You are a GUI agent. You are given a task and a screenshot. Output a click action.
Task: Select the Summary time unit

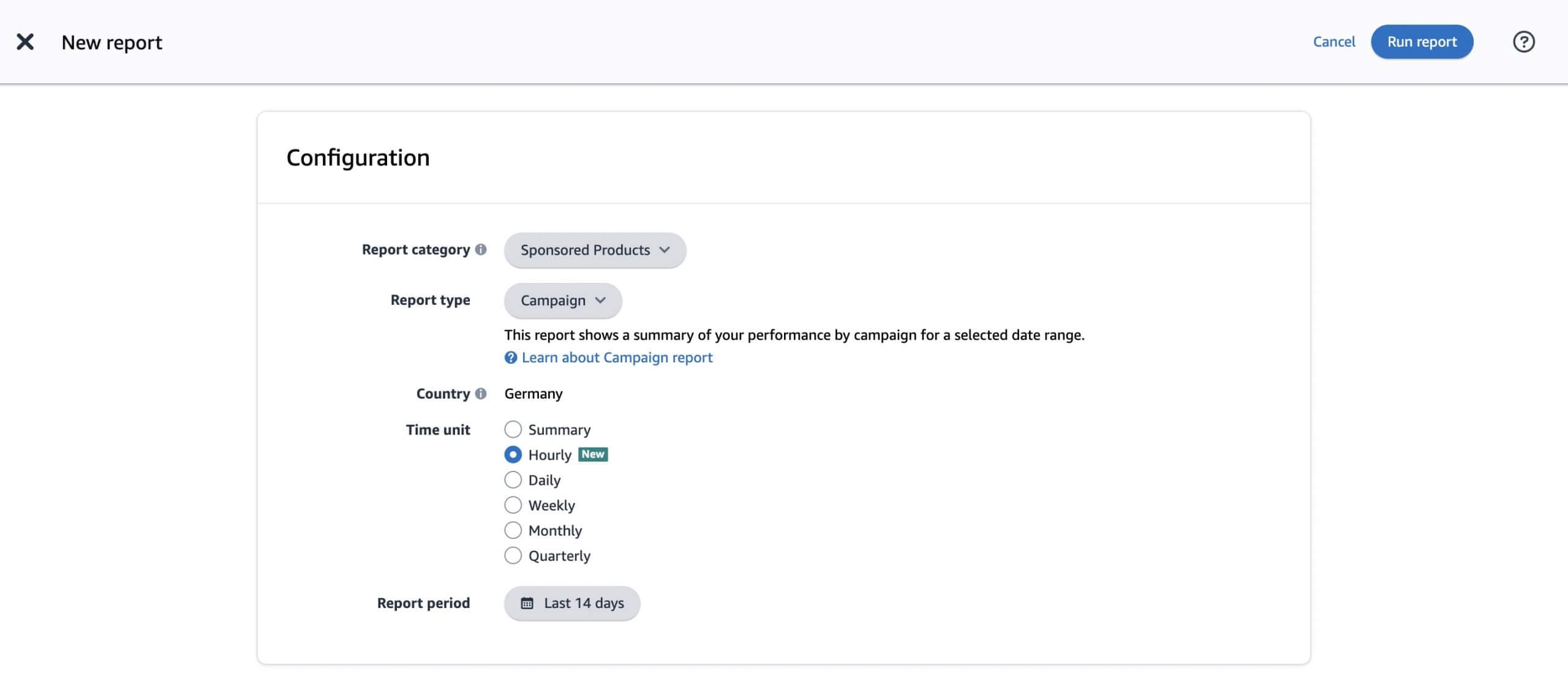[513, 429]
